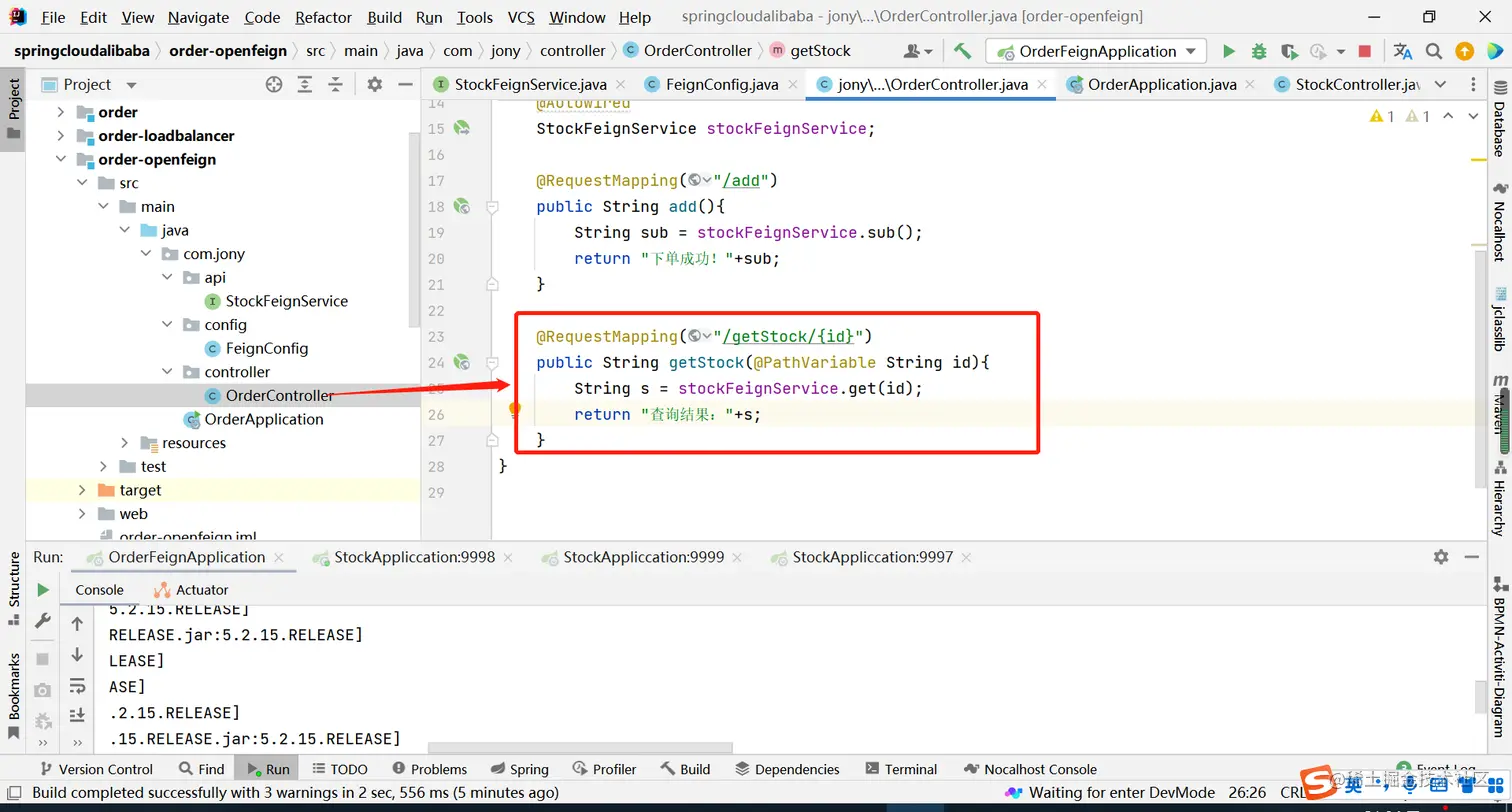Image resolution: width=1512 pixels, height=812 pixels.
Task: Expand all nodes in the Project panel
Action: [304, 85]
